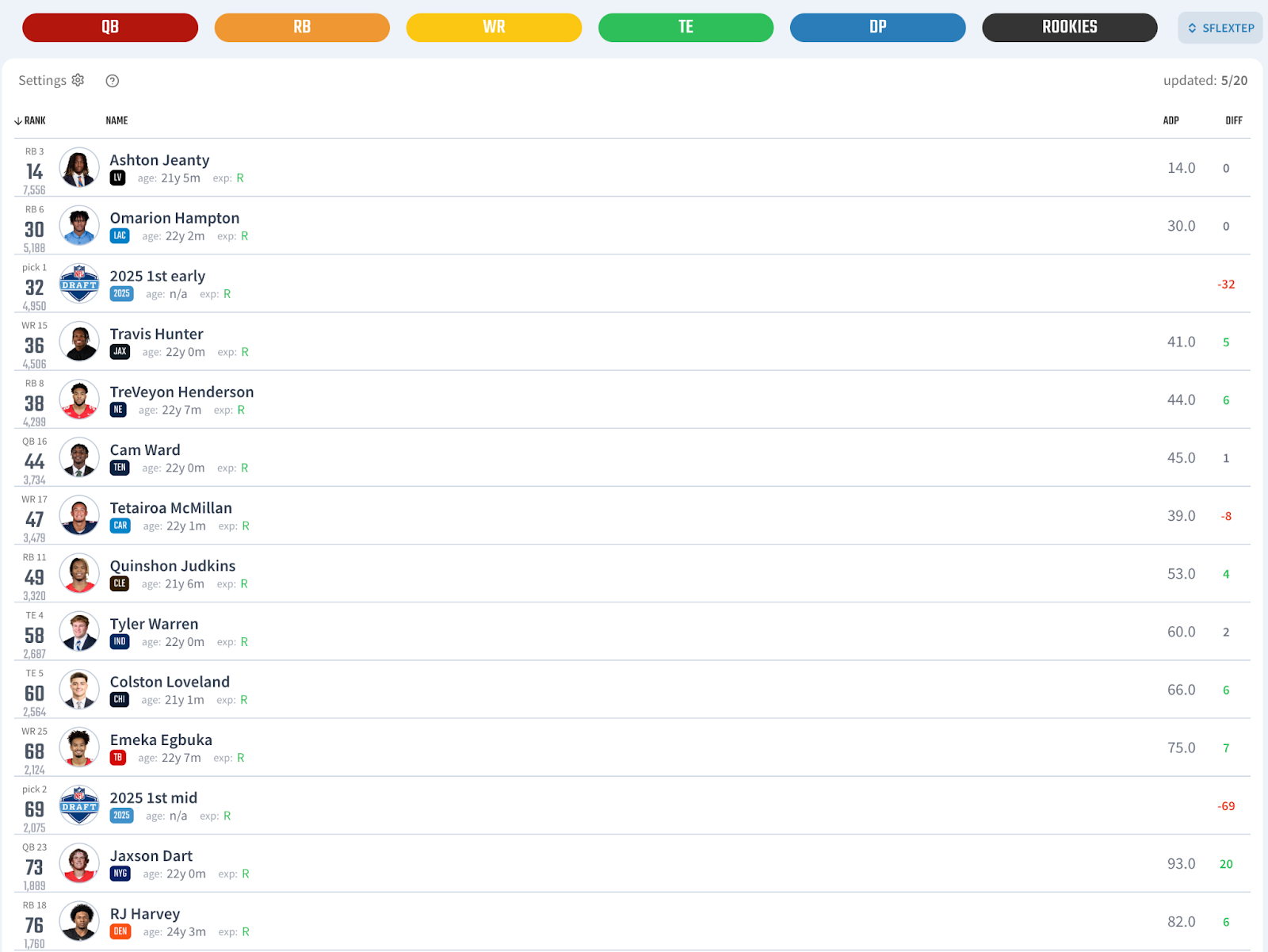Click Jaxson Dart's NYG team badge

120,874
